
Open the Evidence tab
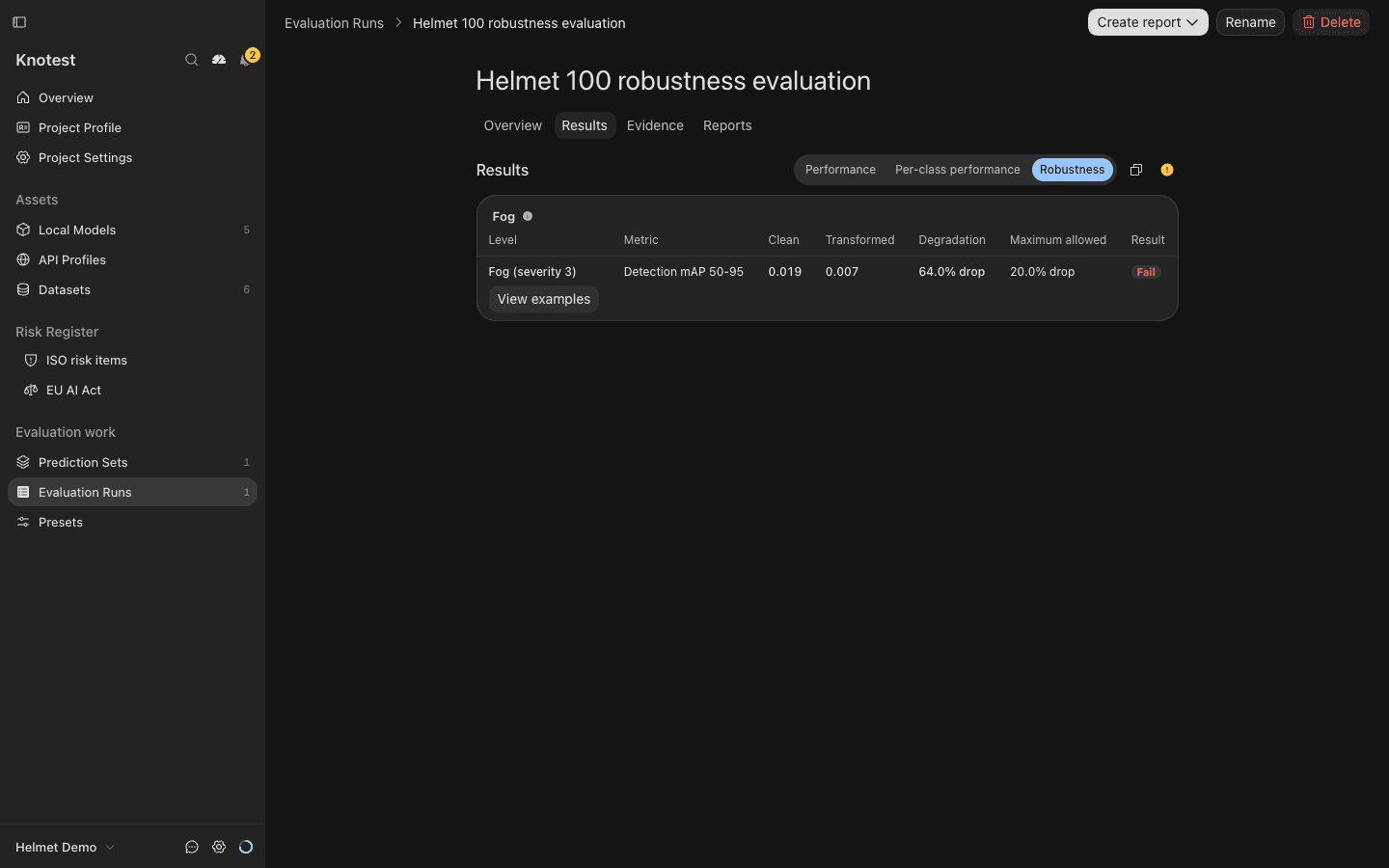[655, 125]
